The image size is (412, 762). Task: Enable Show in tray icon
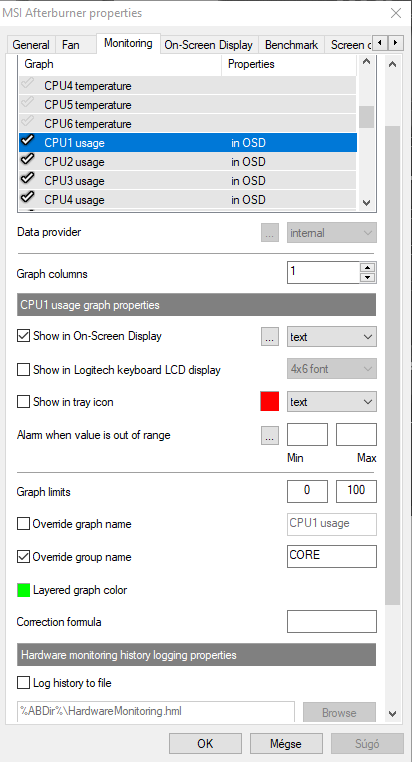click(23, 402)
